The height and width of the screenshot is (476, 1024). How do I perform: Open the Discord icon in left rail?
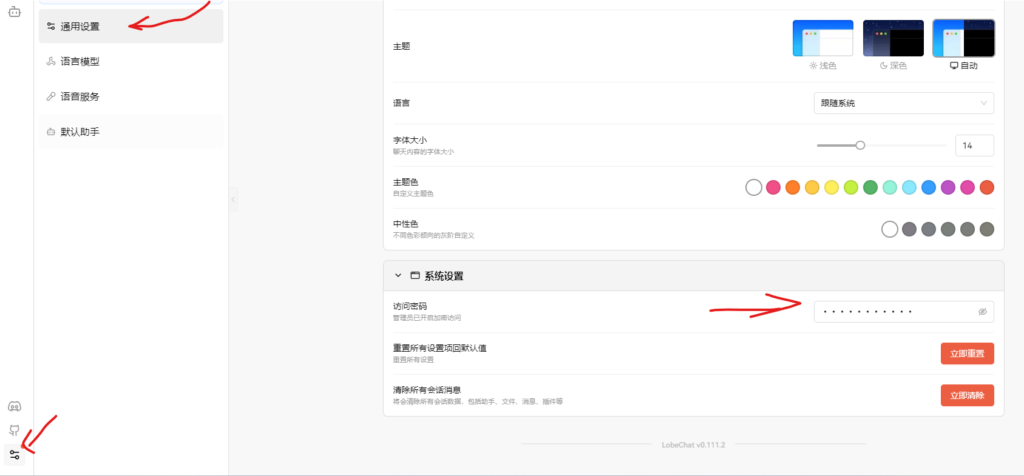pos(14,406)
